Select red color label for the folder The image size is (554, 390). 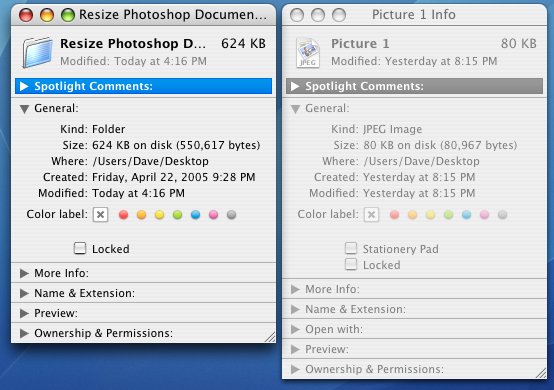(123, 214)
